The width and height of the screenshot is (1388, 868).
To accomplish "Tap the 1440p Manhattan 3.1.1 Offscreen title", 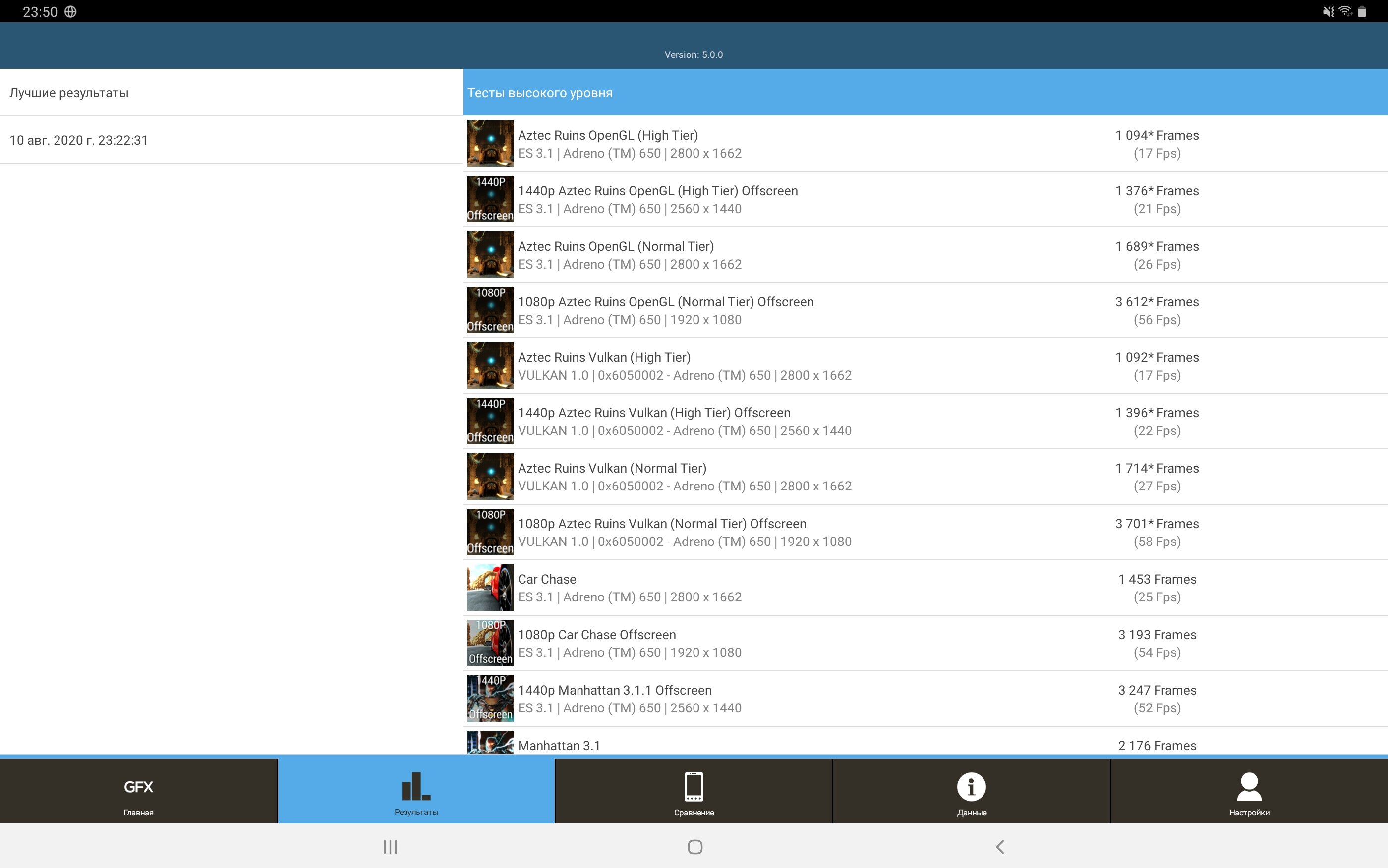I will 615,690.
